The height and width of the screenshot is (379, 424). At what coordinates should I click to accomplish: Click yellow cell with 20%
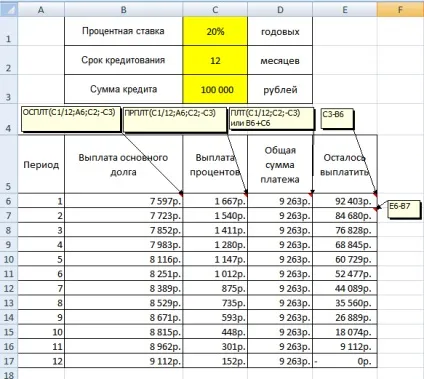click(x=215, y=31)
